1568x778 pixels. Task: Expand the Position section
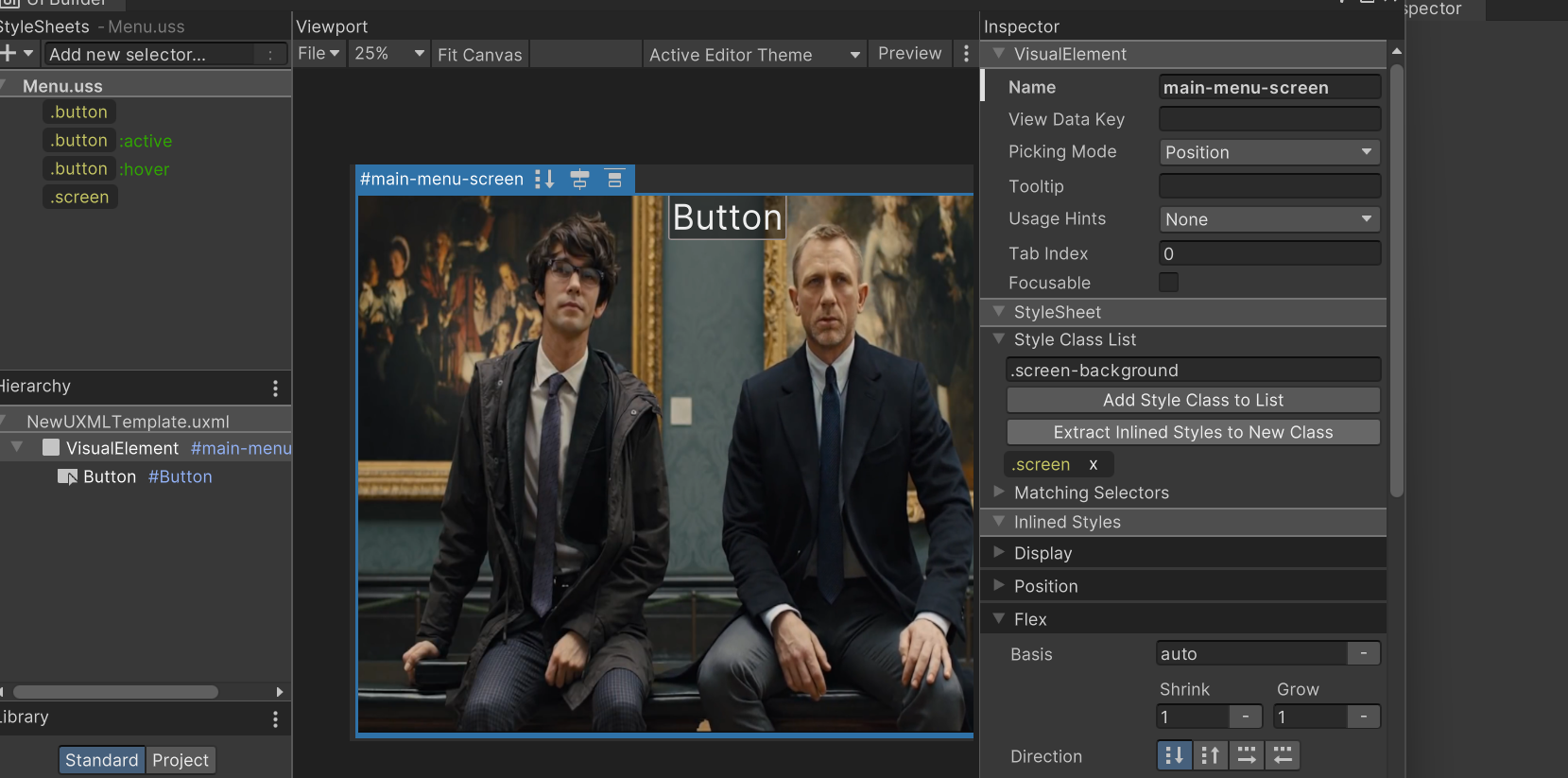(x=999, y=585)
